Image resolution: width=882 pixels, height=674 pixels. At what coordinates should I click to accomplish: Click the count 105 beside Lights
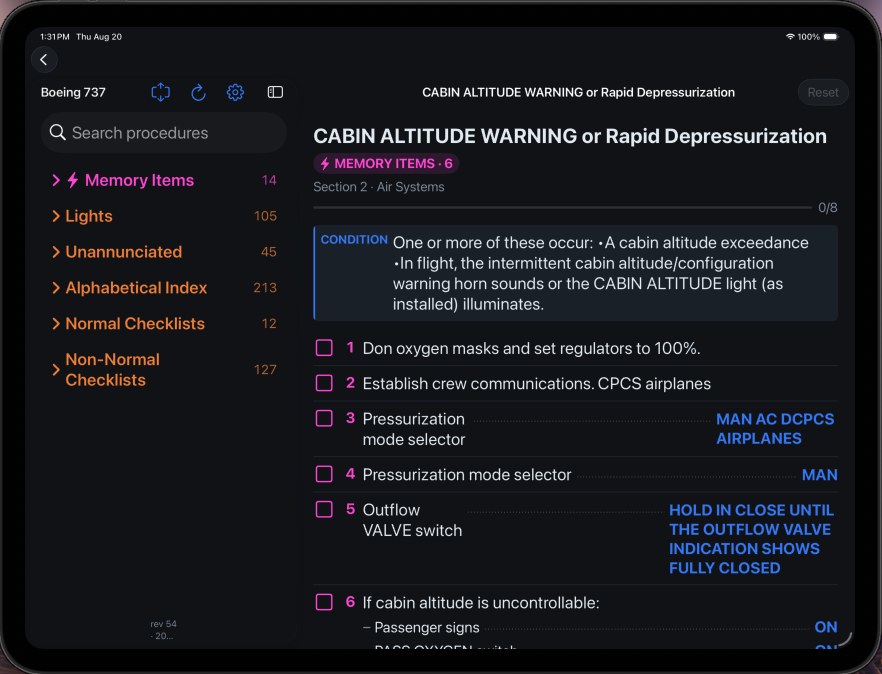(265, 216)
